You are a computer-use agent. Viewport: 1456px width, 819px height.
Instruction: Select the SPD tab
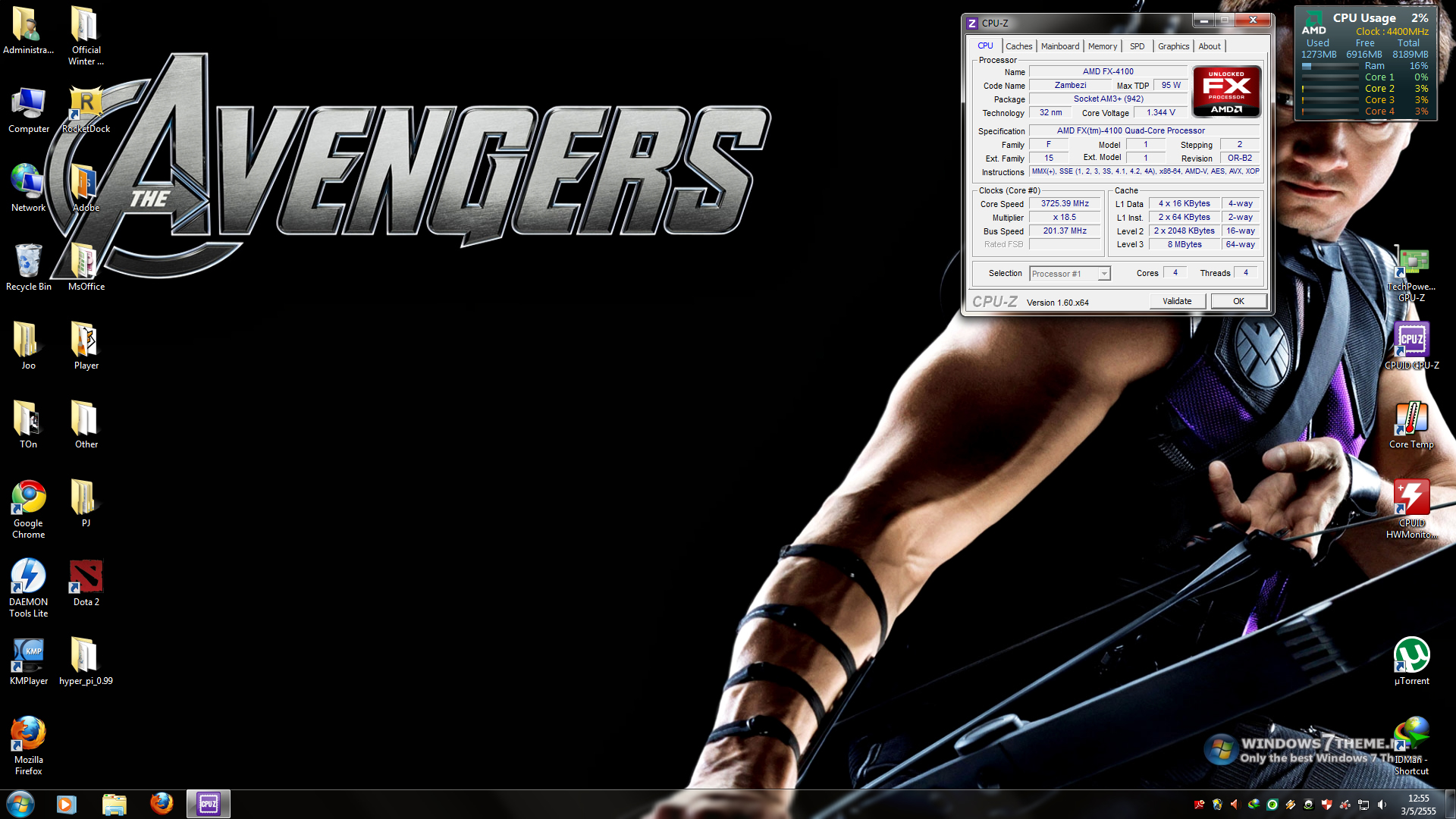[x=1137, y=46]
